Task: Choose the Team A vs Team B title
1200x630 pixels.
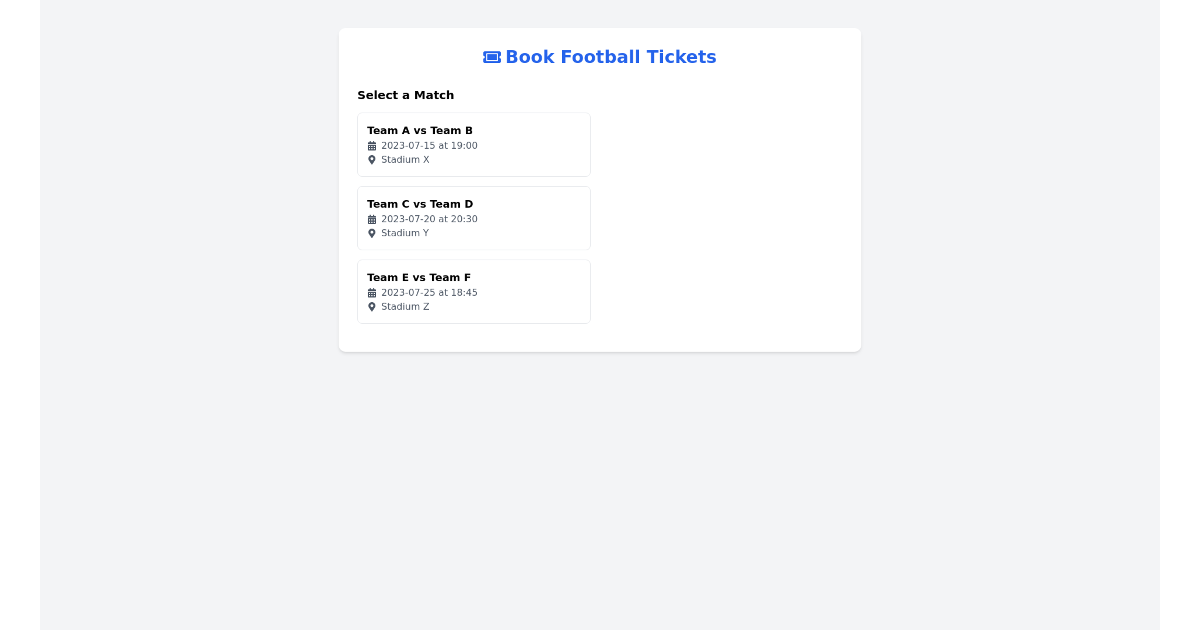Action: click(419, 130)
